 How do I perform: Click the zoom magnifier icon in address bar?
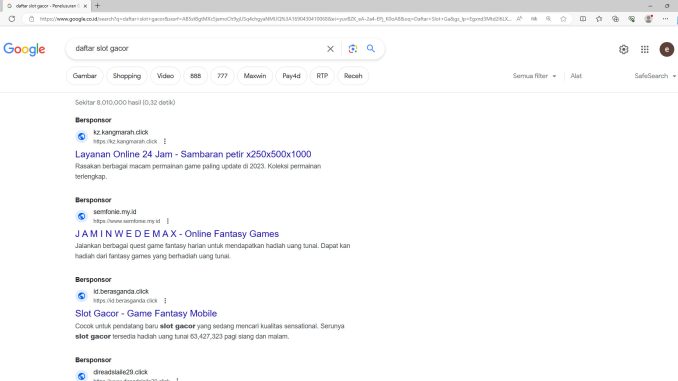pos(548,19)
